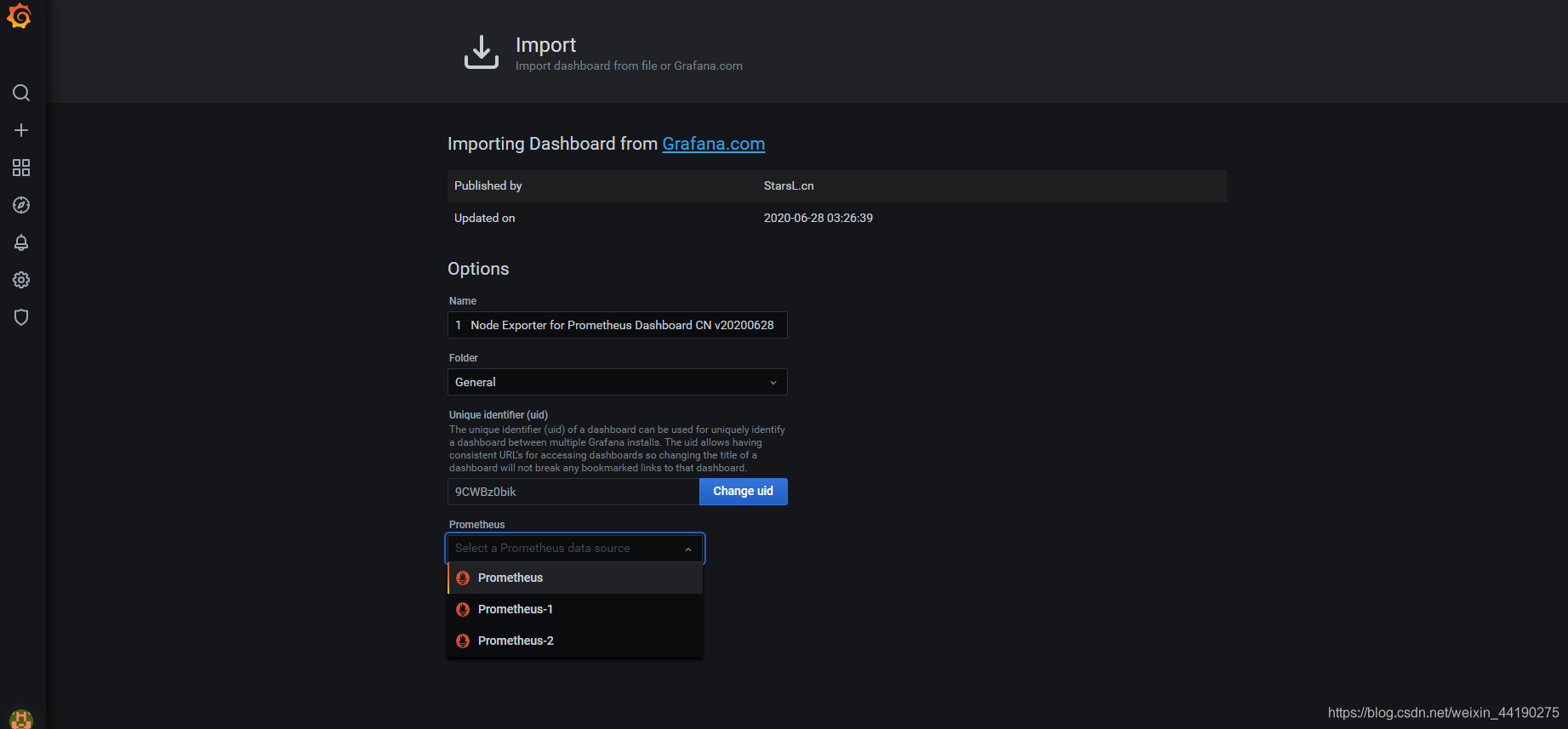The image size is (1568, 729).
Task: Open the Folder dropdown showing General
Action: tap(618, 382)
